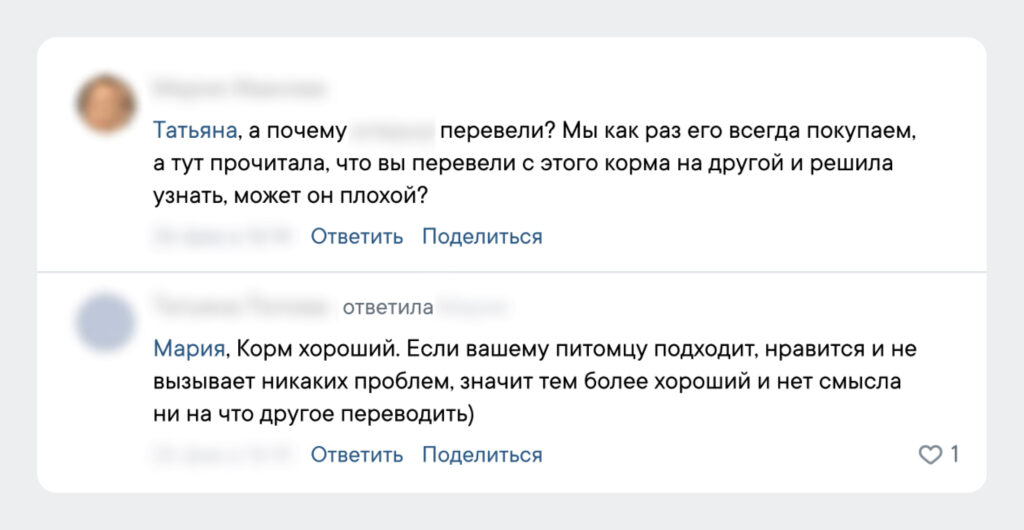Click the blurred brand word before перевели
Image resolution: width=1024 pixels, height=530 pixels.
pos(393,131)
